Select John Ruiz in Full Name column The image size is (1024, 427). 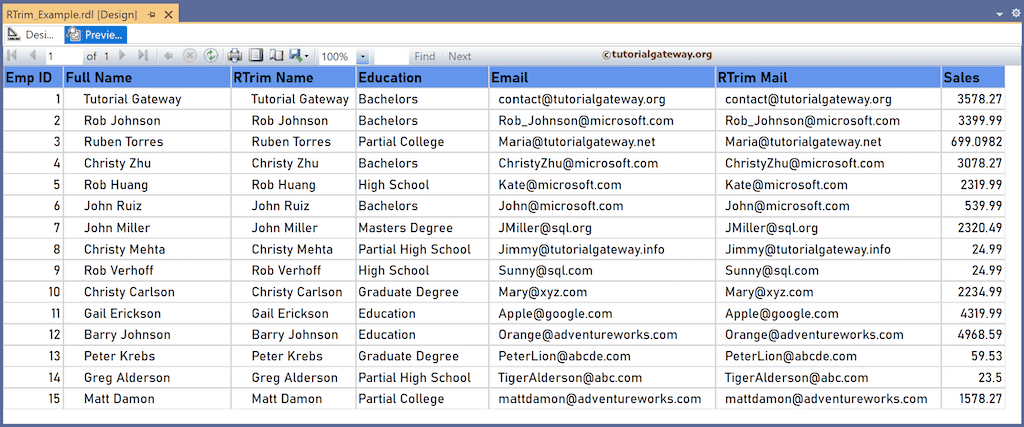(x=113, y=206)
